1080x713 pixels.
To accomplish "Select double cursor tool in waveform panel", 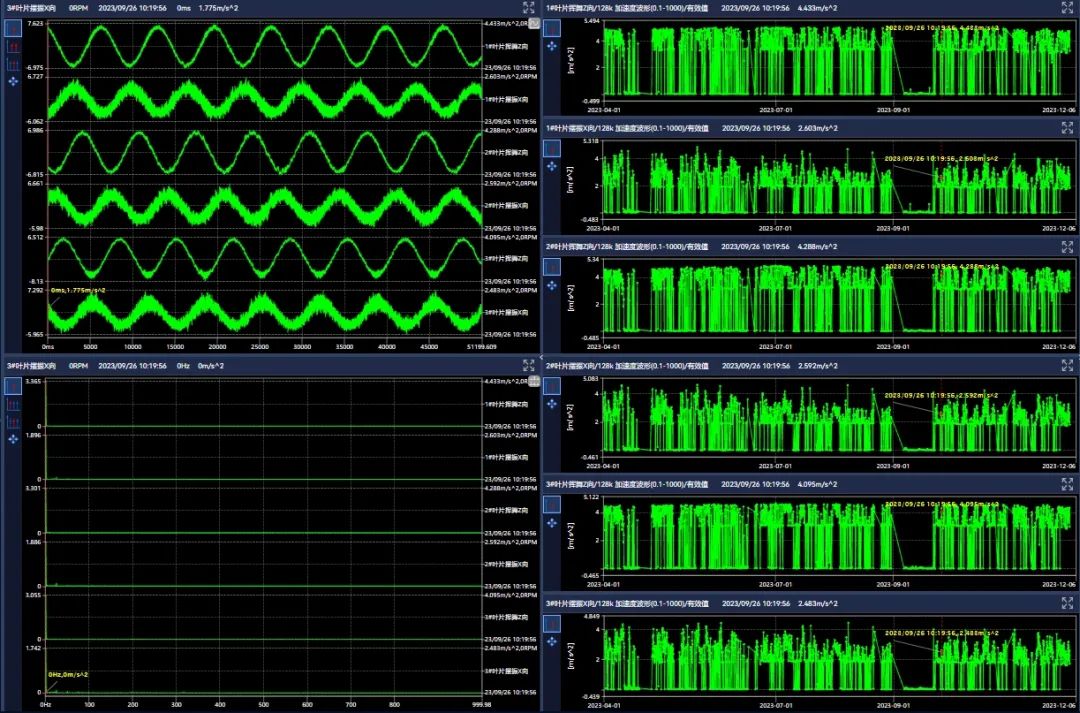I will click(13, 47).
